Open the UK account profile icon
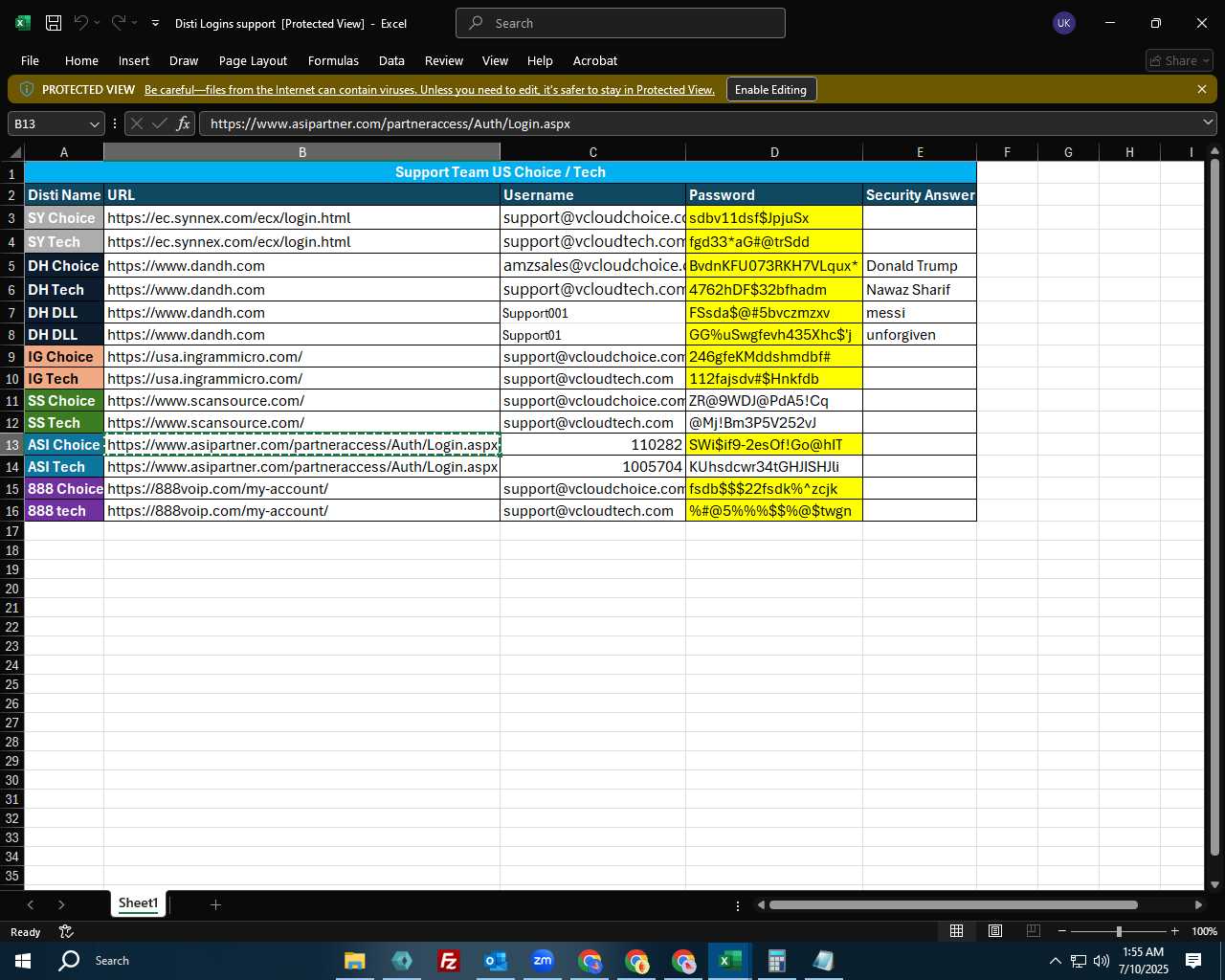 (x=1063, y=23)
